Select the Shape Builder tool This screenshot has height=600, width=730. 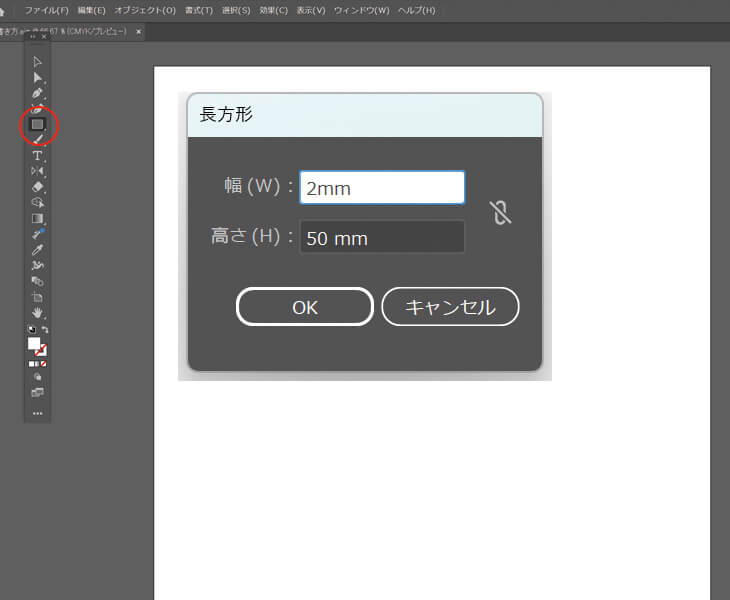coord(37,203)
